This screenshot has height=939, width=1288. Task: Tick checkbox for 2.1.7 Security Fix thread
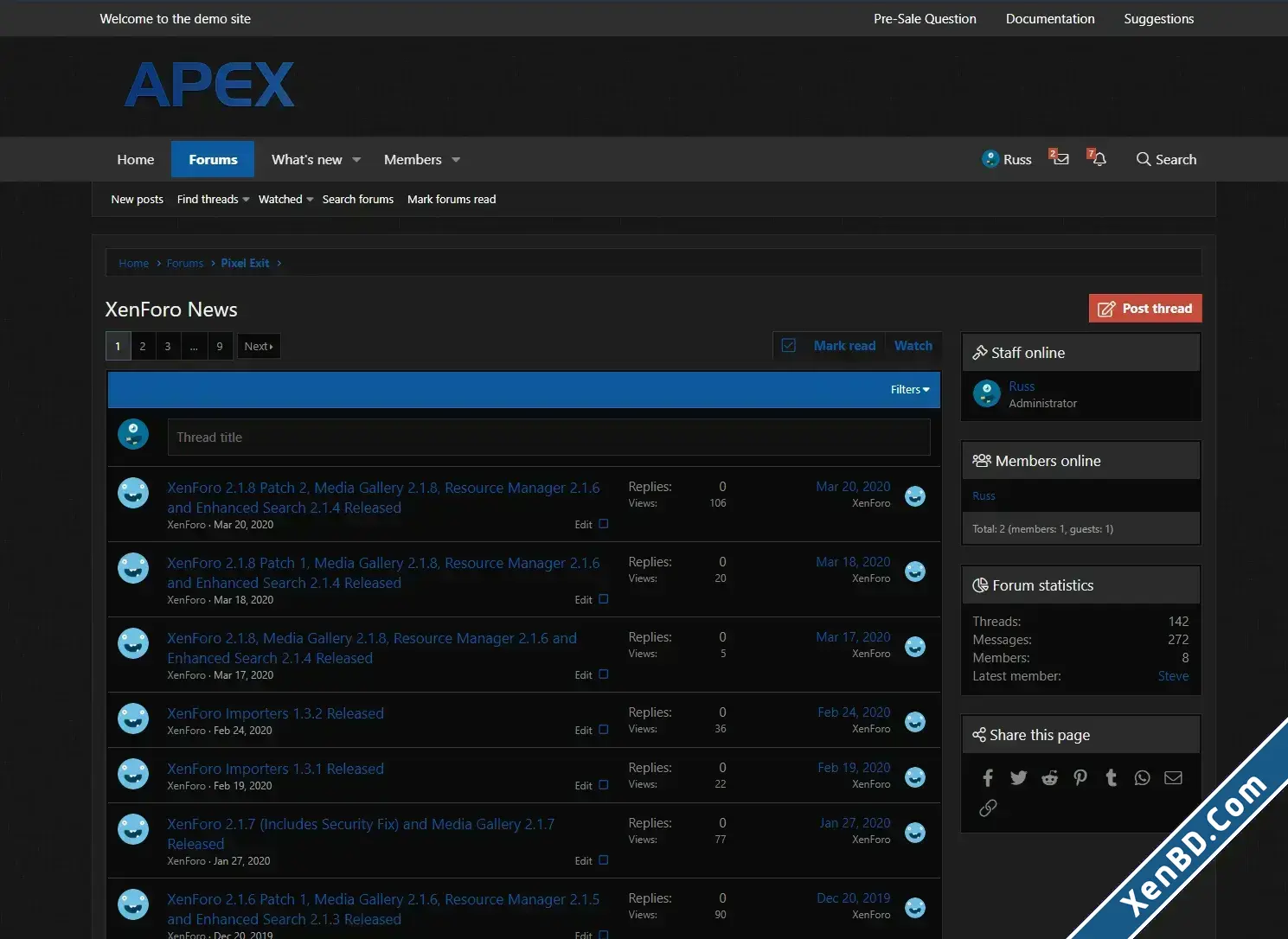[x=604, y=860]
